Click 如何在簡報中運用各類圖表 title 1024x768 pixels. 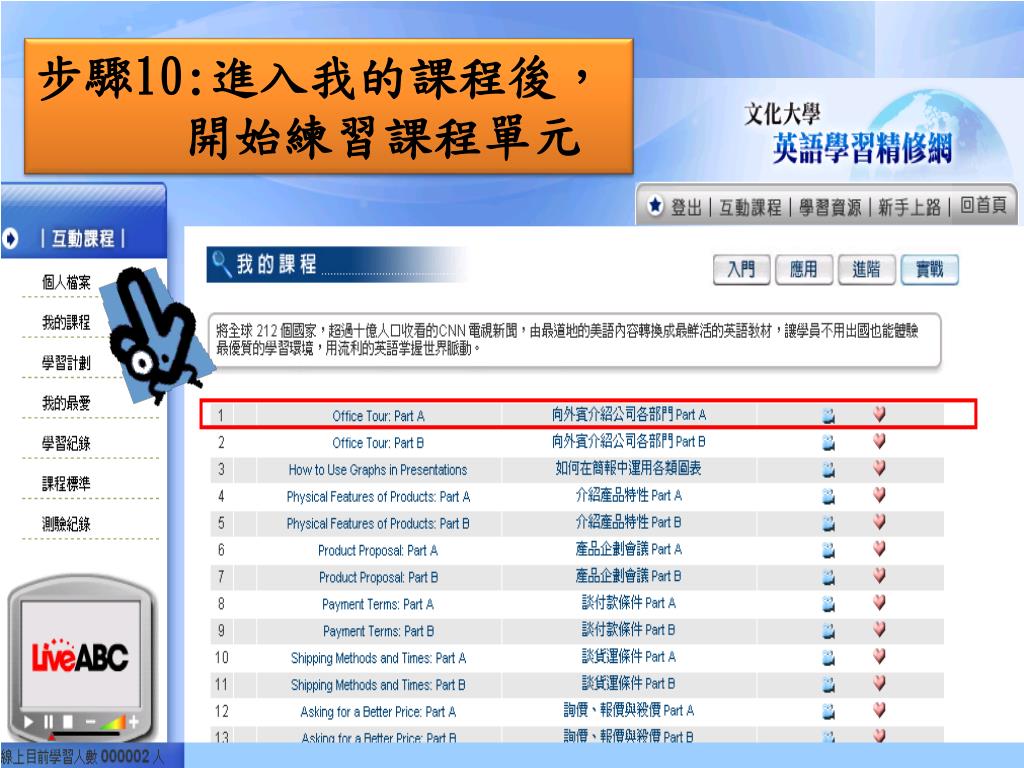coord(628,468)
